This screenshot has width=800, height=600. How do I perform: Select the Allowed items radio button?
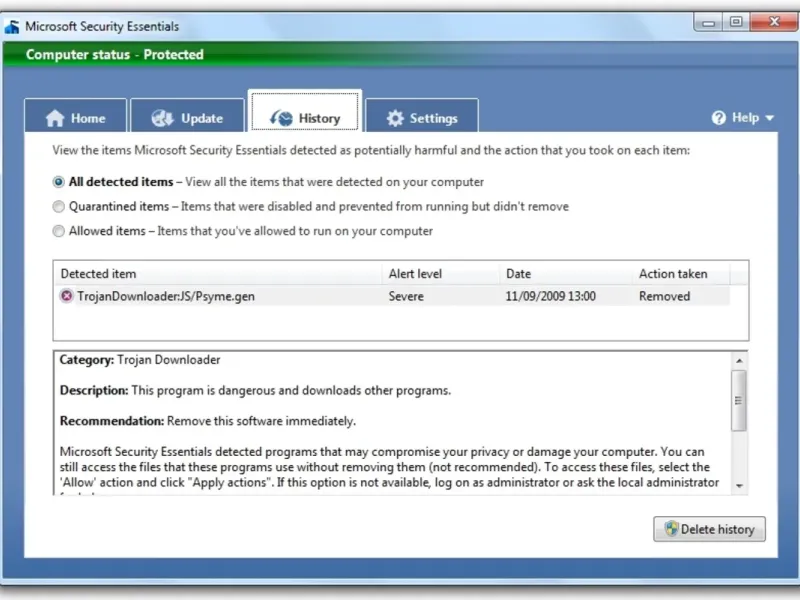click(59, 231)
